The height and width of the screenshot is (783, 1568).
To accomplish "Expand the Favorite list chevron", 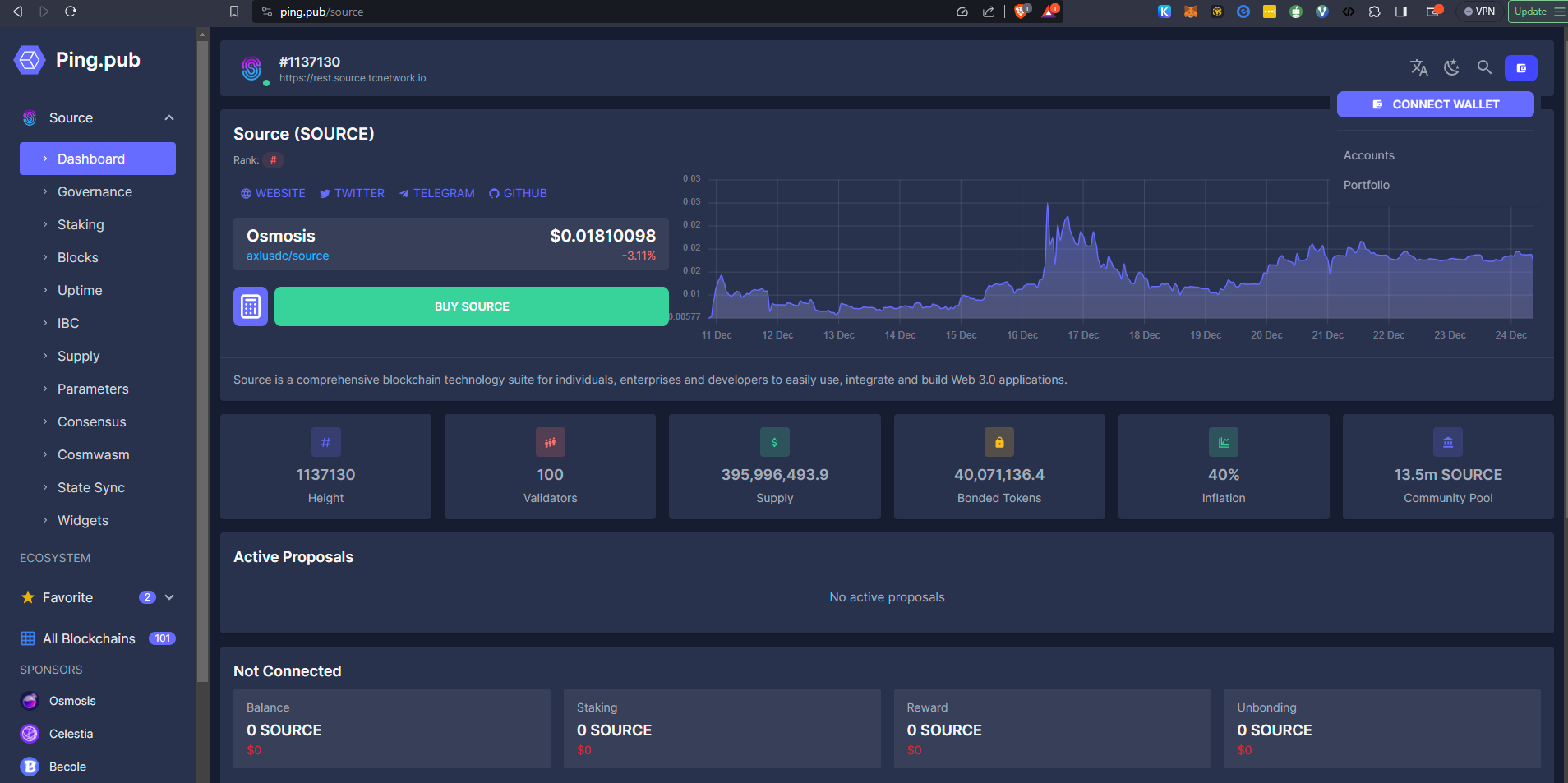I will [x=169, y=597].
